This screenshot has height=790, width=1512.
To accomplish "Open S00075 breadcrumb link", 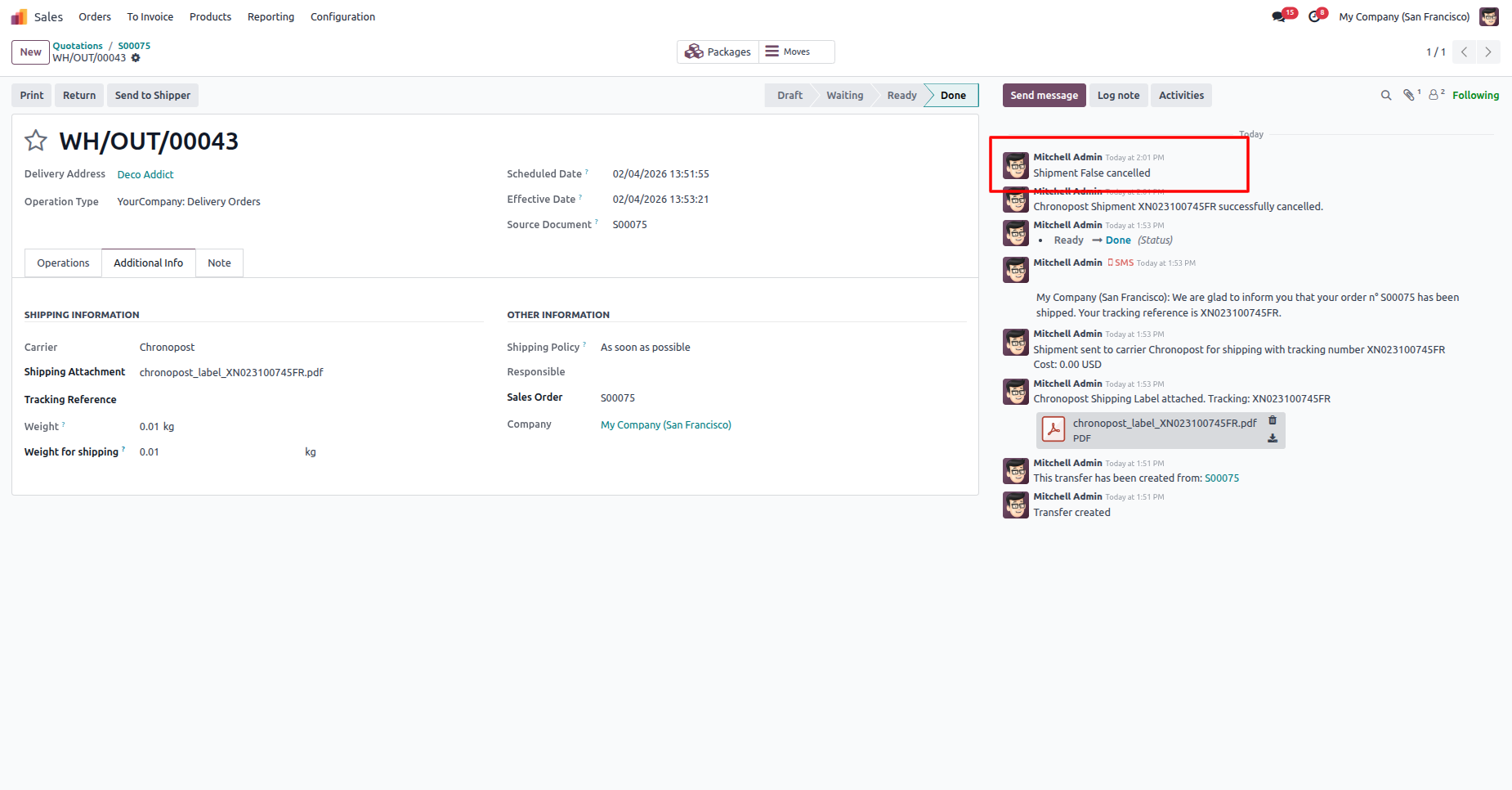I will click(x=134, y=46).
